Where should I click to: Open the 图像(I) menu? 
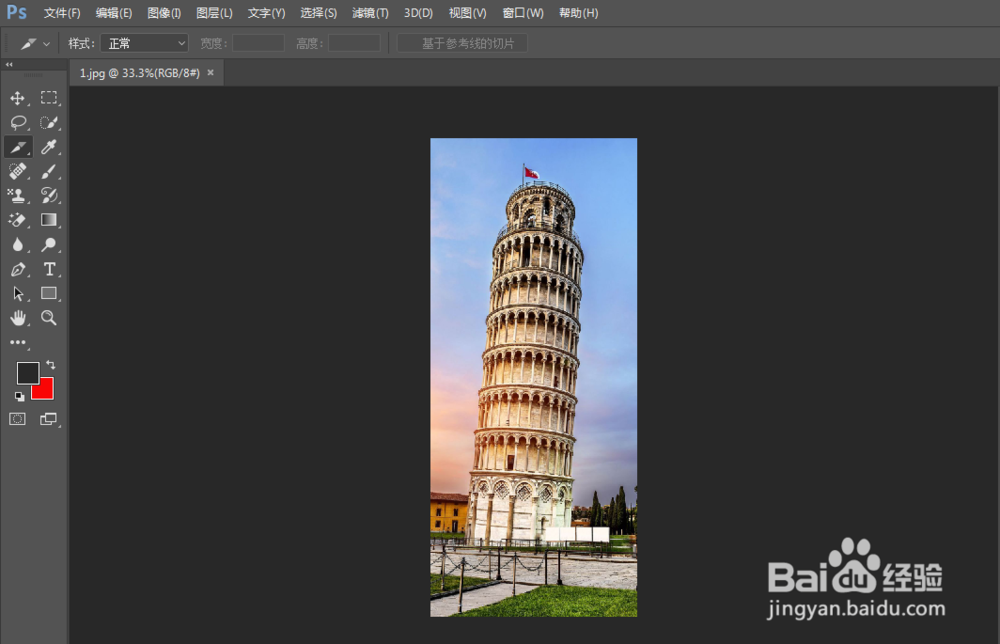(x=164, y=13)
